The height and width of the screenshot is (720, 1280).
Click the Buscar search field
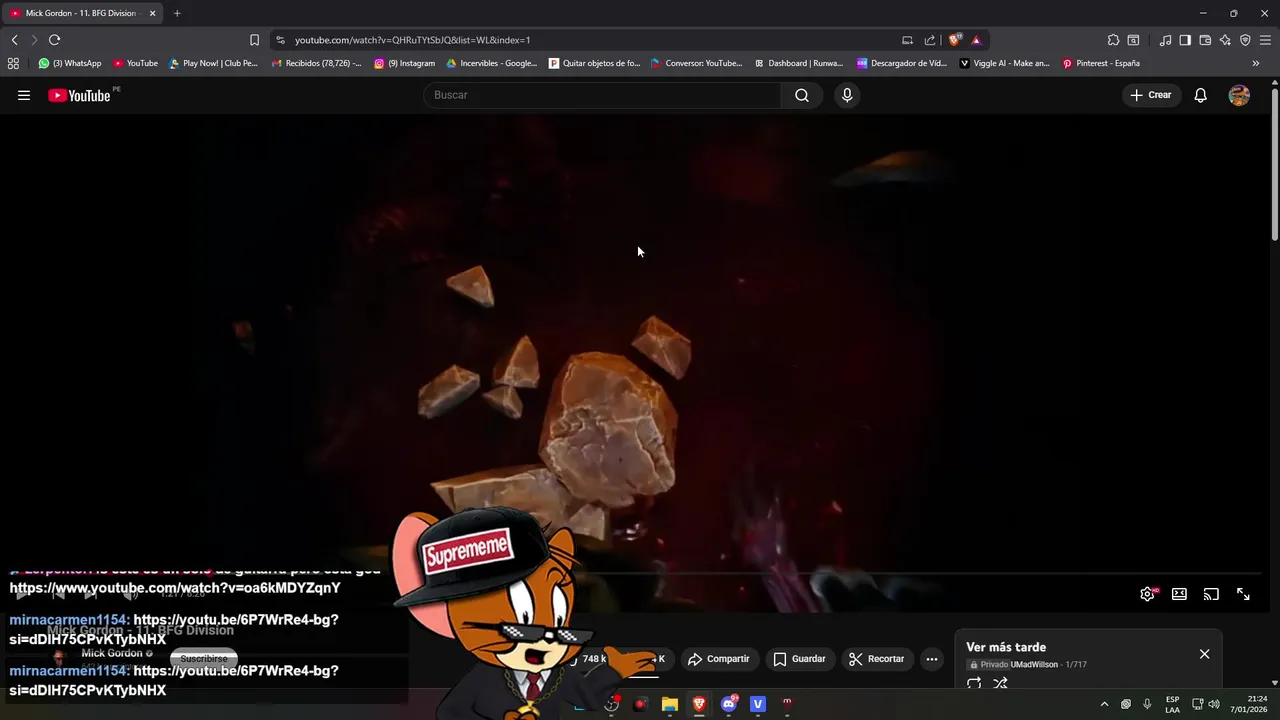point(602,95)
